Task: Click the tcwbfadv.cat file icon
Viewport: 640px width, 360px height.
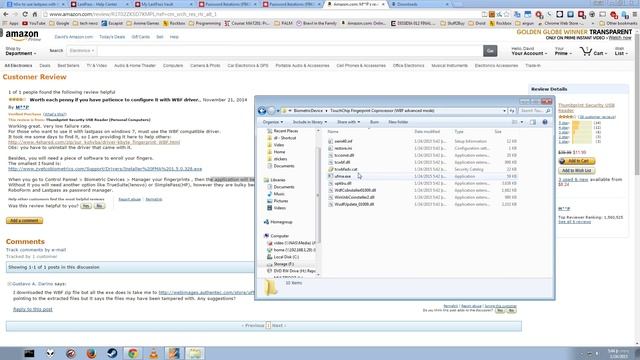Action: 331,169
